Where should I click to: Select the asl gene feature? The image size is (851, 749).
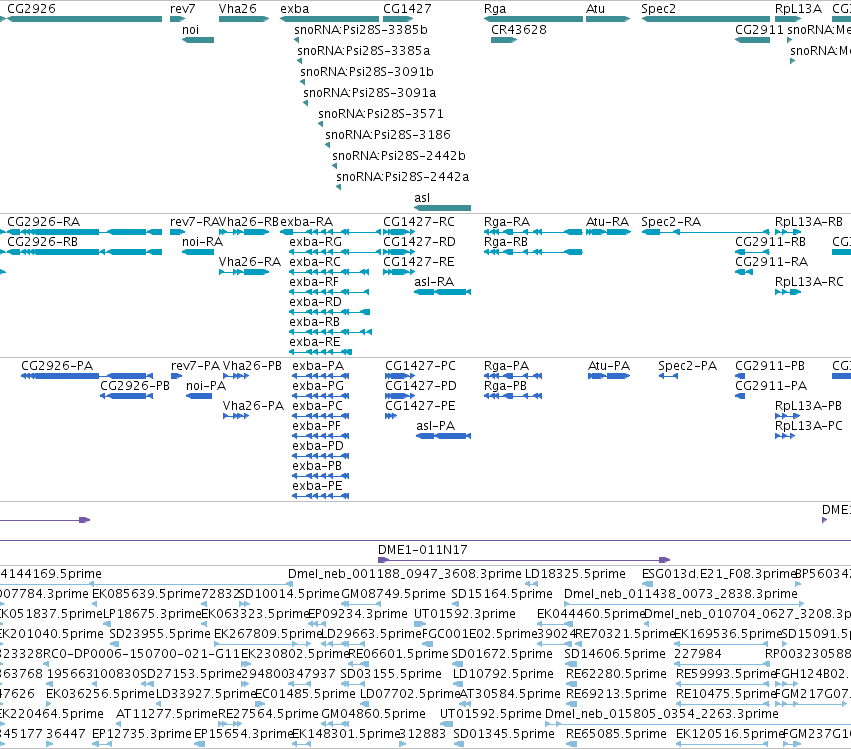tap(442, 208)
